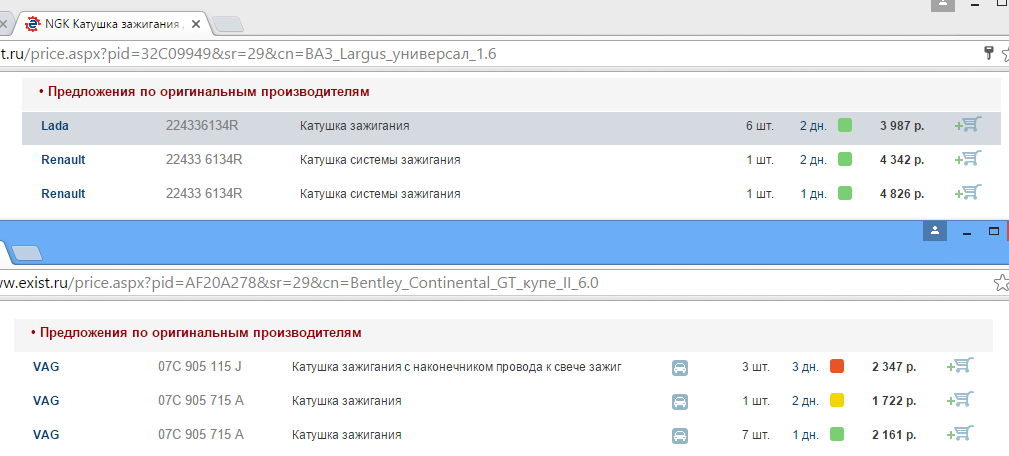Image resolution: width=1009 pixels, height=456 pixels.
Task: Close the NGK Катушка зажигания tab
Action: pyautogui.click(x=196, y=24)
